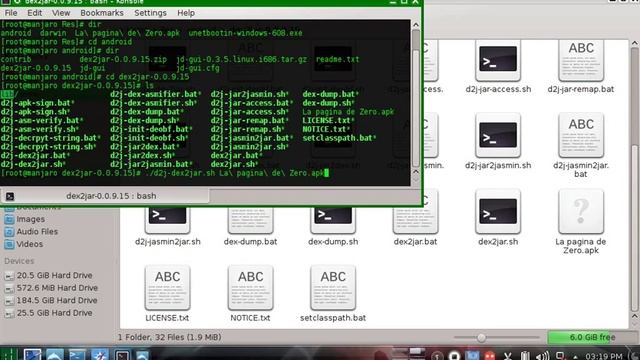Click setclasspath.bat in terminal ls output
Viewport: 640px width, 360px height.
click(339, 138)
